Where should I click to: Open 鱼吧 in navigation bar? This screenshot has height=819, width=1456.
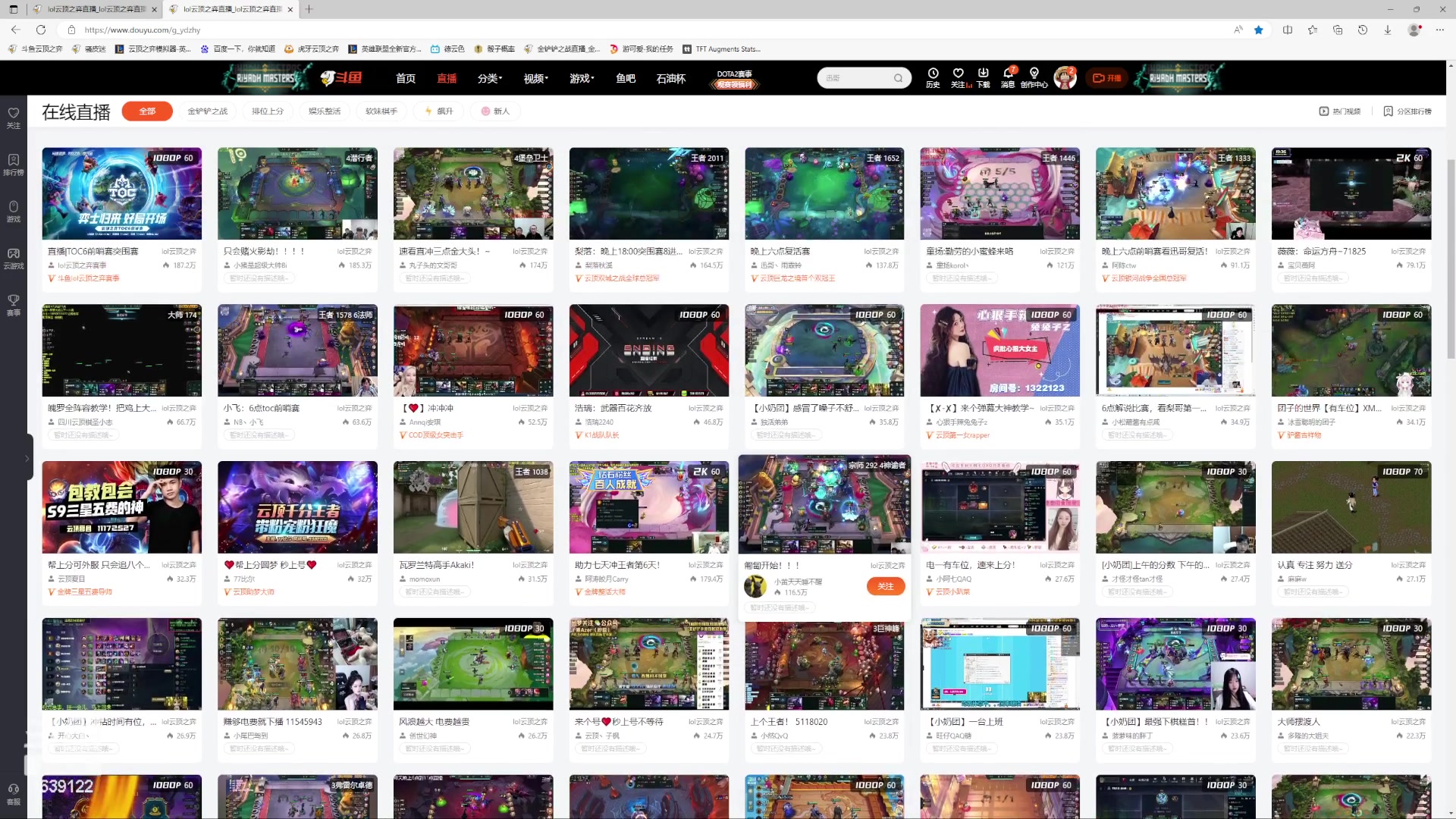point(626,78)
